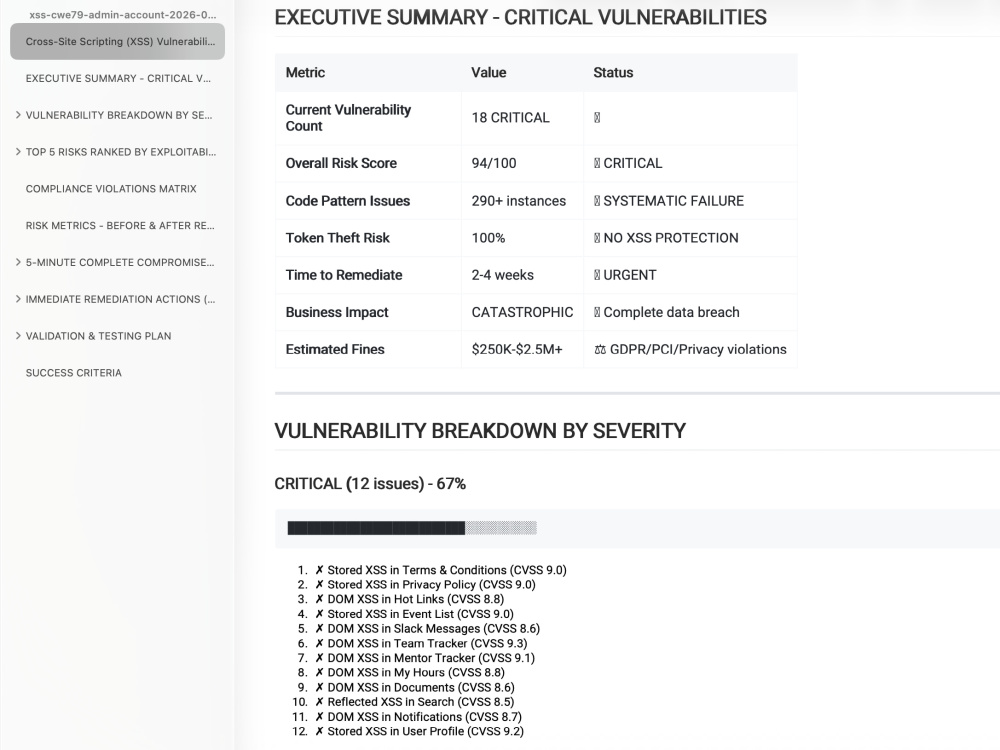This screenshot has width=1000, height=750.
Task: Click the CATASTROPHIC value cell
Action: coord(522,312)
